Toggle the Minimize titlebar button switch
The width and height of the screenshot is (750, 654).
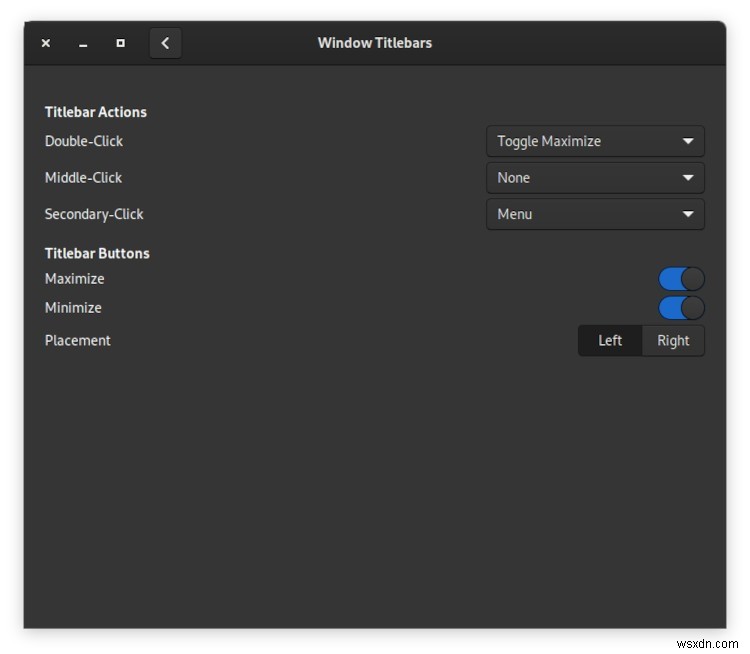pyautogui.click(x=681, y=308)
